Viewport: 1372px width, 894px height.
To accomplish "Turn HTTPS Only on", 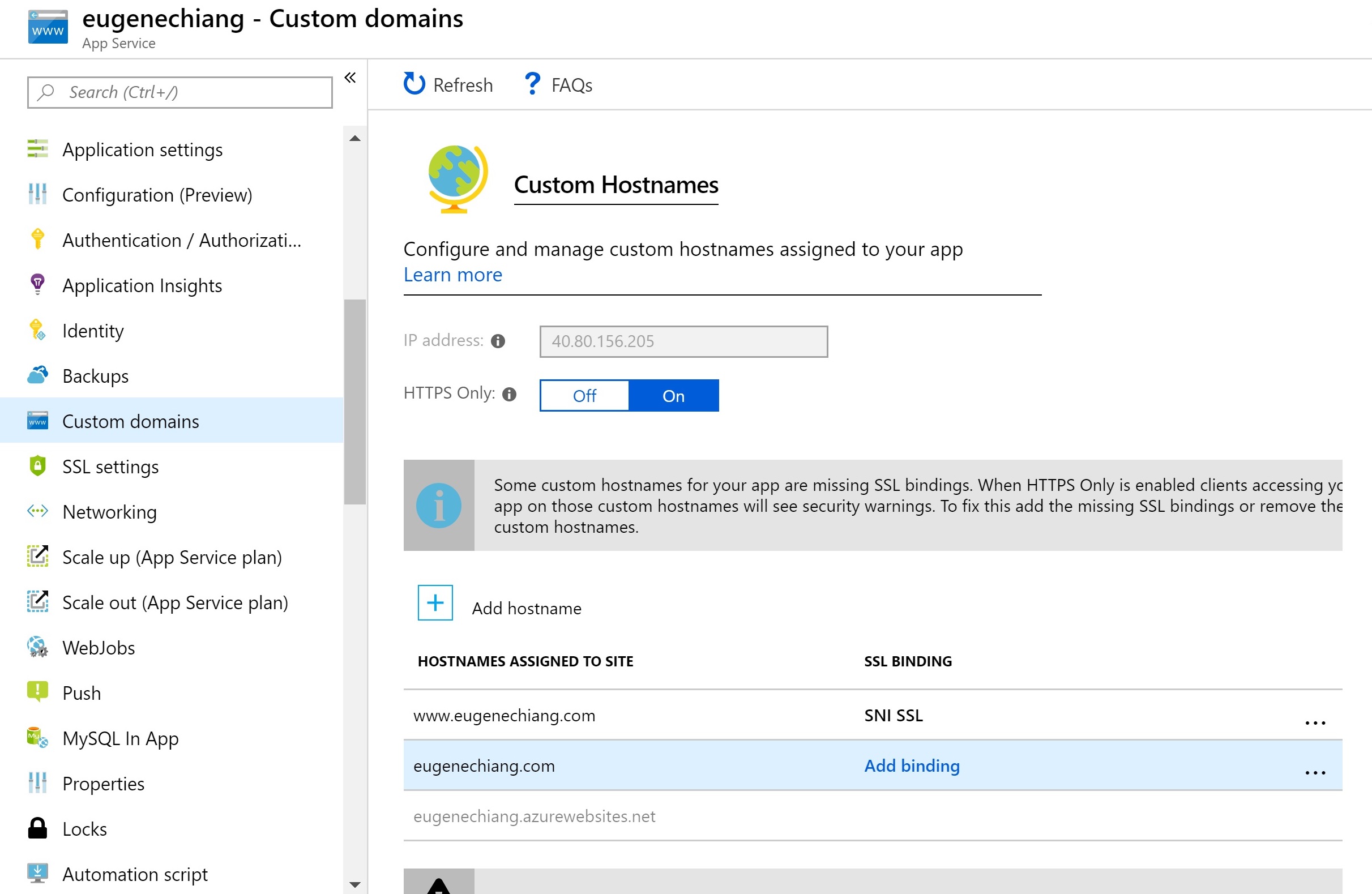I will 673,395.
